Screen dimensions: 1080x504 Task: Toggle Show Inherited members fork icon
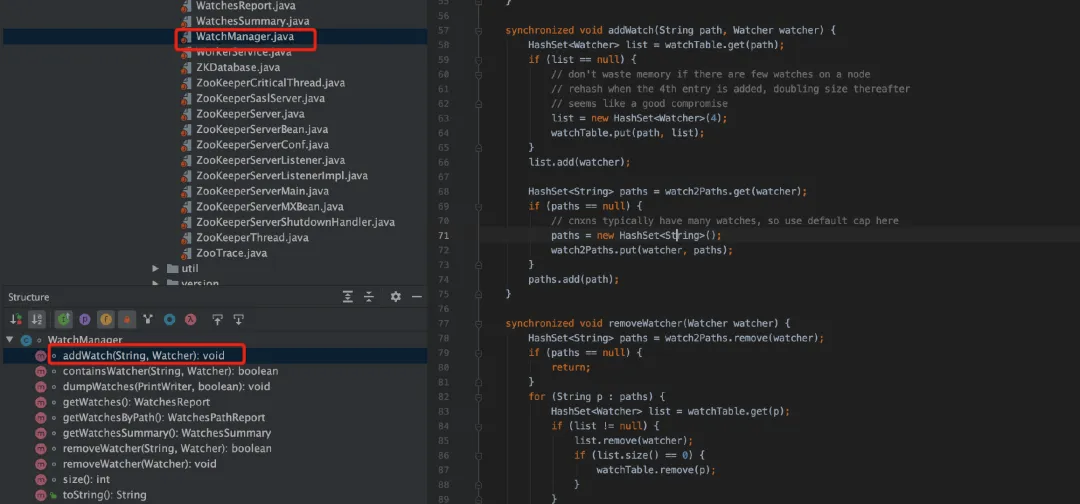(x=148, y=319)
